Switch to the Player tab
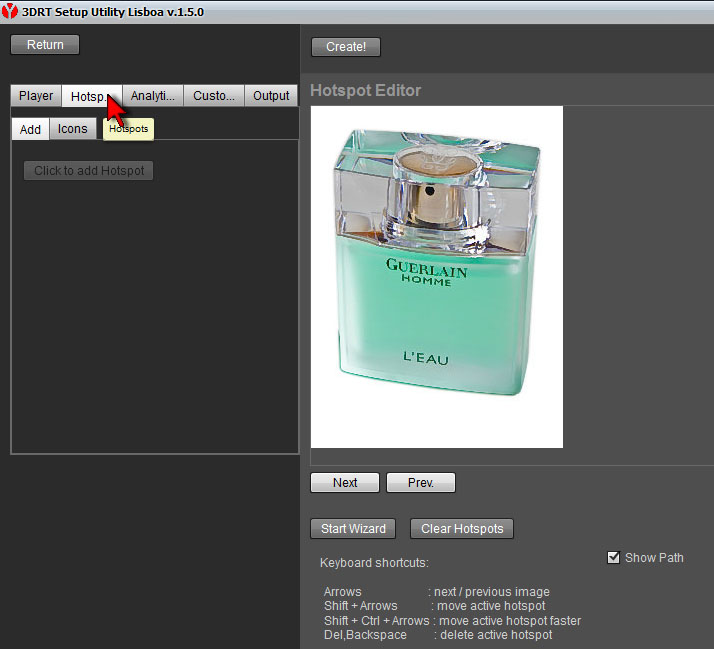714x649 pixels. click(x=36, y=96)
